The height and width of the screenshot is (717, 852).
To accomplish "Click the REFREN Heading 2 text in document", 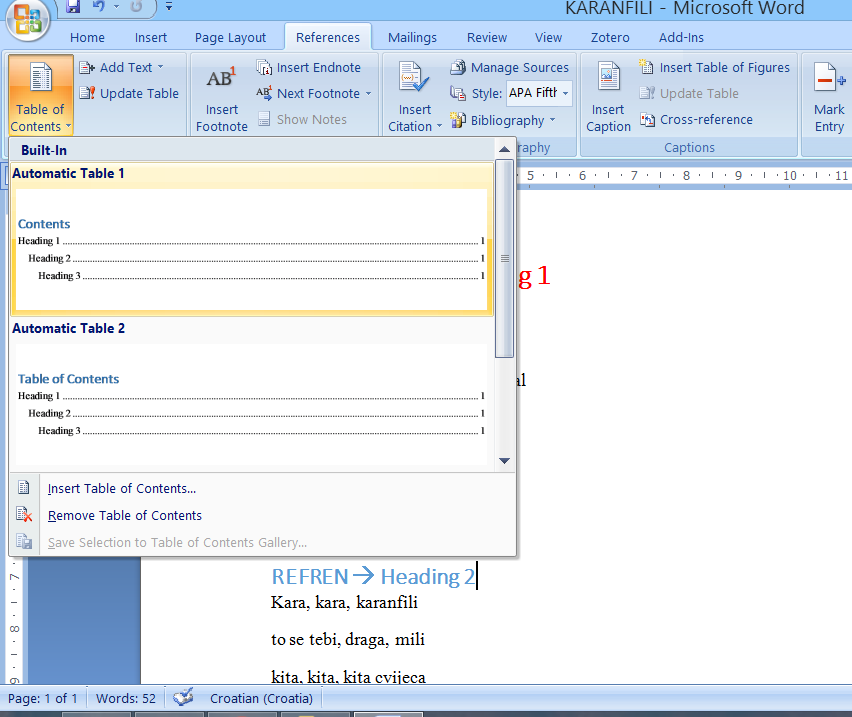I will 373,576.
